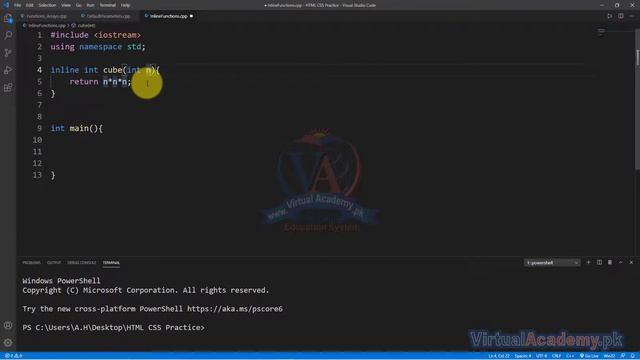This screenshot has height=360, width=640.
Task: Click the VS Code logo in title bar
Action: [6, 5]
